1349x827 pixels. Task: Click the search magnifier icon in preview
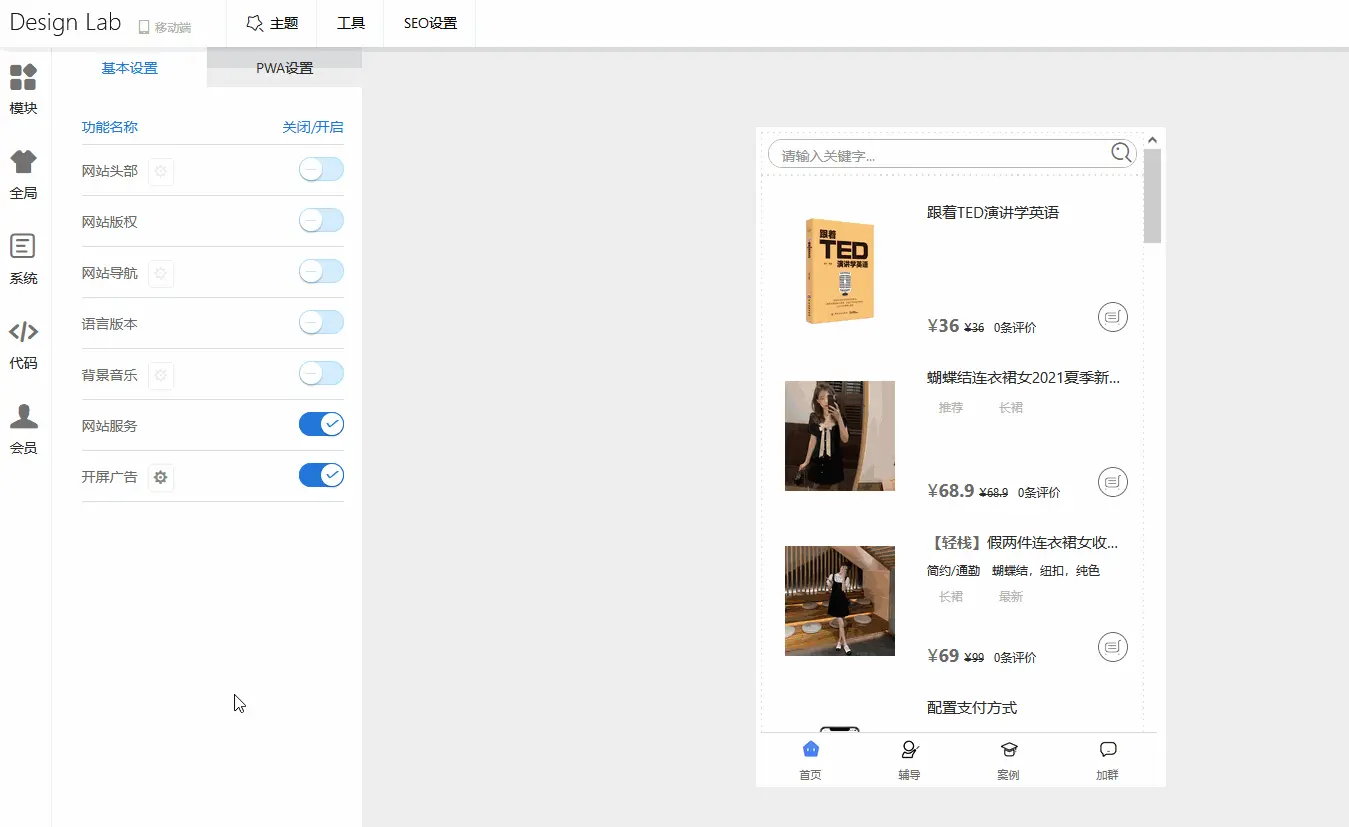[x=1121, y=153]
